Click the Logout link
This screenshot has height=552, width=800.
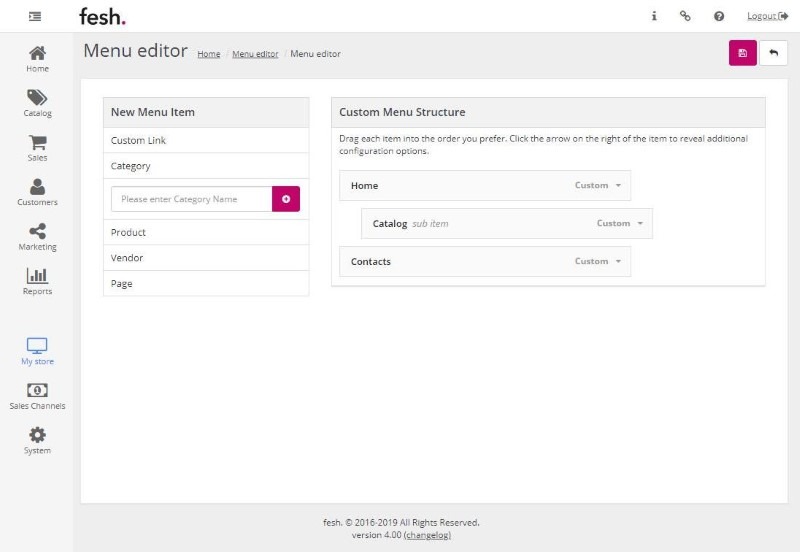pyautogui.click(x=767, y=16)
